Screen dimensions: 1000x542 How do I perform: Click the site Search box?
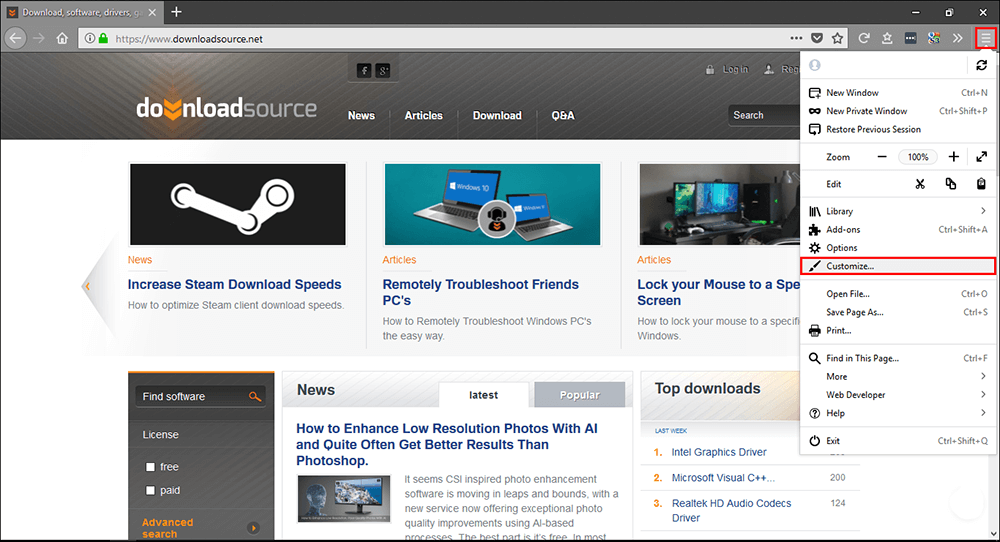(764, 115)
